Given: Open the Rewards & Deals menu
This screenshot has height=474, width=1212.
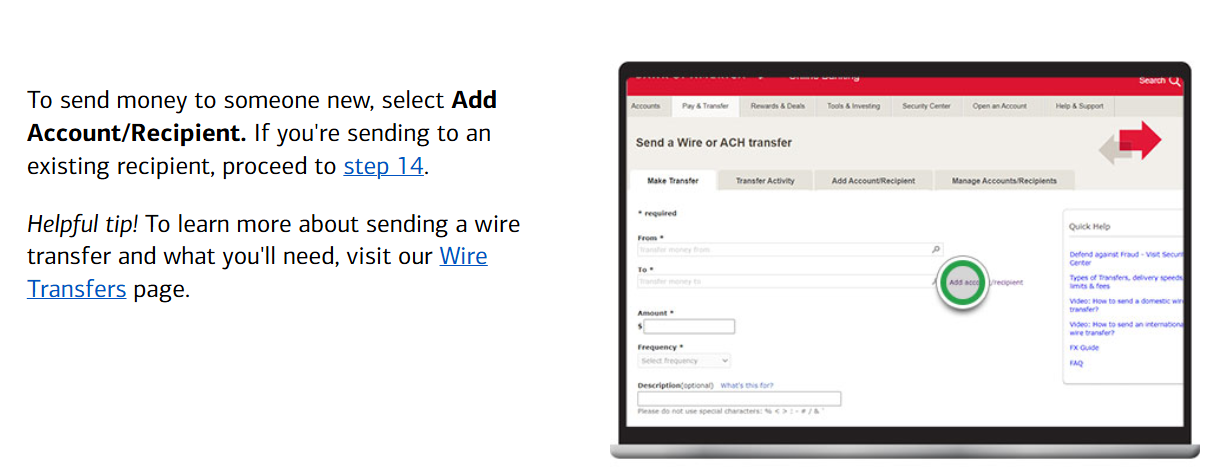Looking at the screenshot, I should pos(777,106).
